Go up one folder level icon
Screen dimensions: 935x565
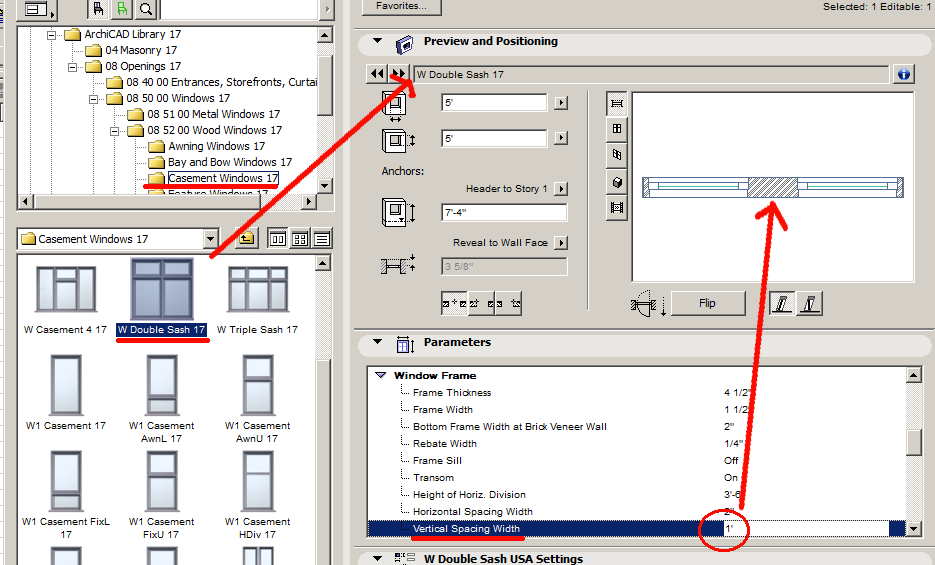click(x=247, y=239)
